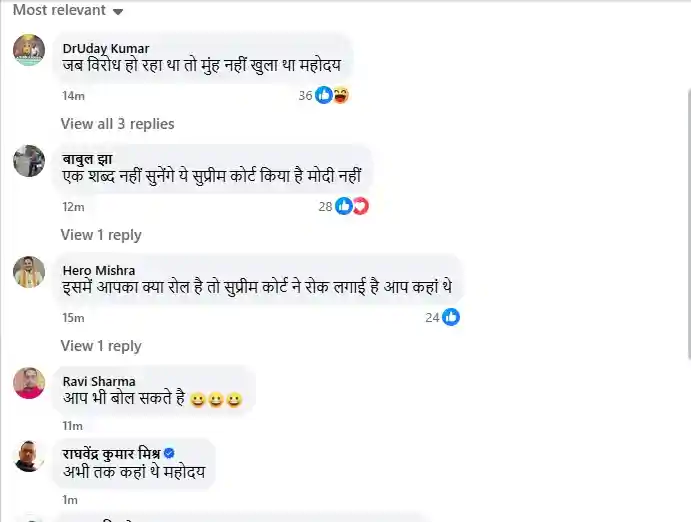This screenshot has width=691, height=522.
Task: Click राघवेंद्र कुमार मिश्र's profile avatar
Action: pyautogui.click(x=29, y=456)
